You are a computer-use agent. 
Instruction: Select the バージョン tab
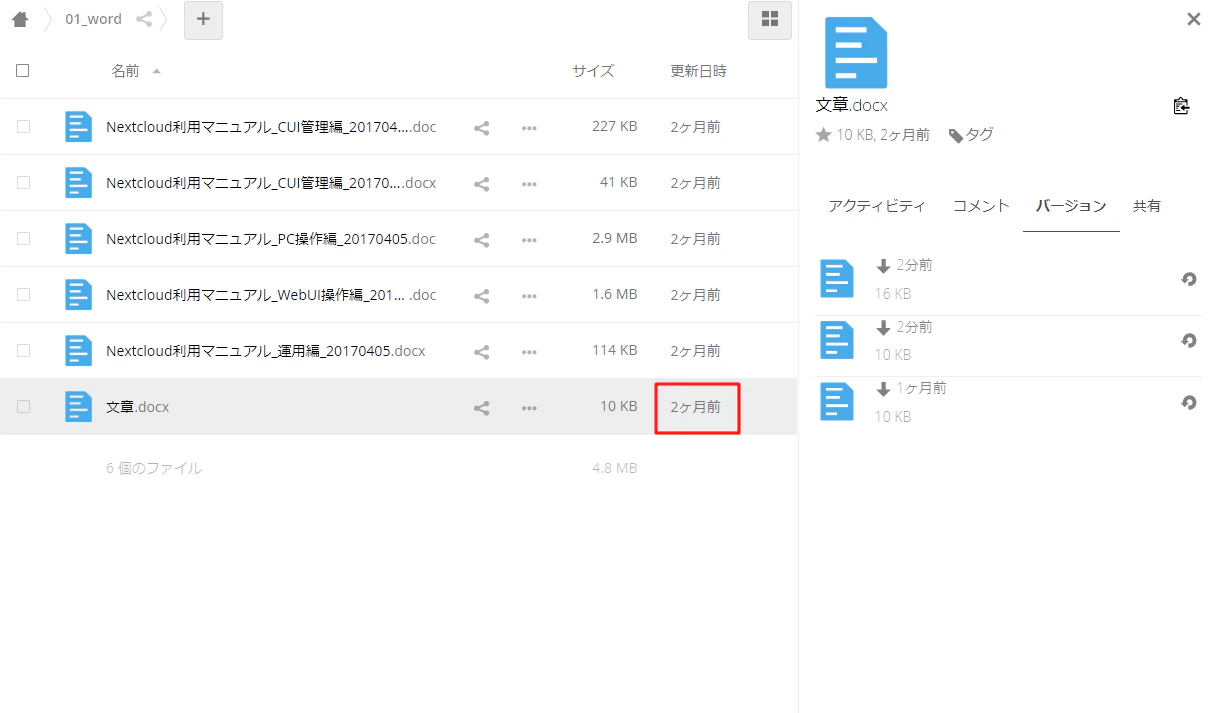click(1071, 206)
